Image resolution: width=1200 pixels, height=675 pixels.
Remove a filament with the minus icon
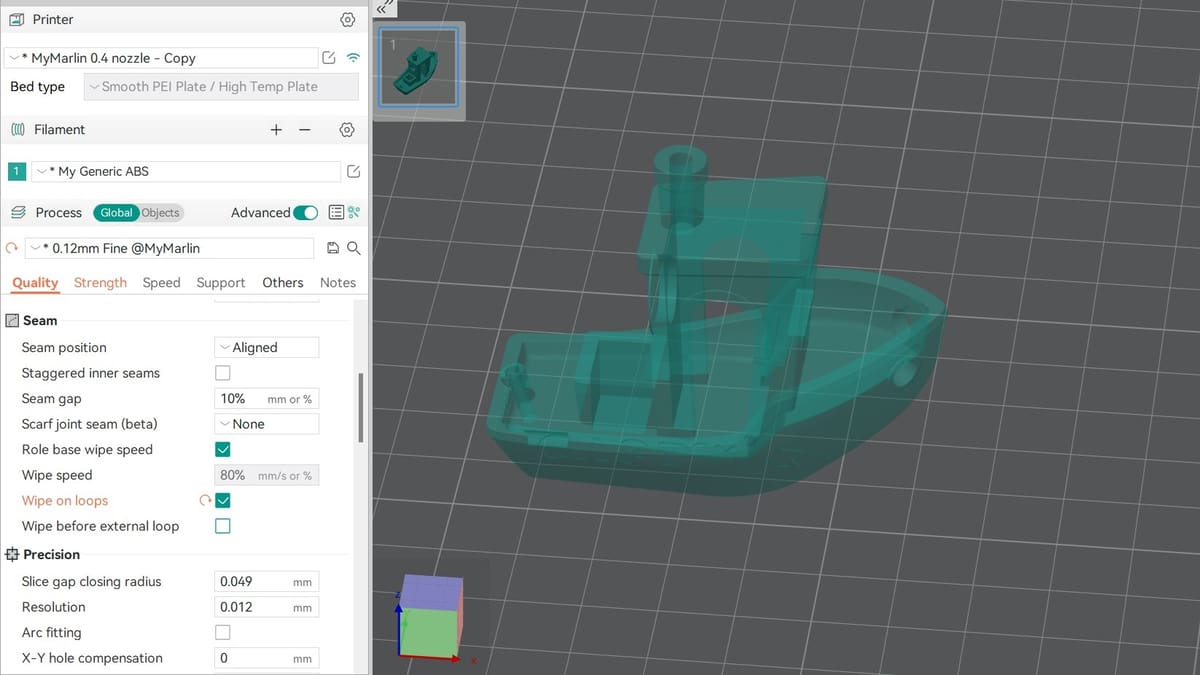coord(305,130)
